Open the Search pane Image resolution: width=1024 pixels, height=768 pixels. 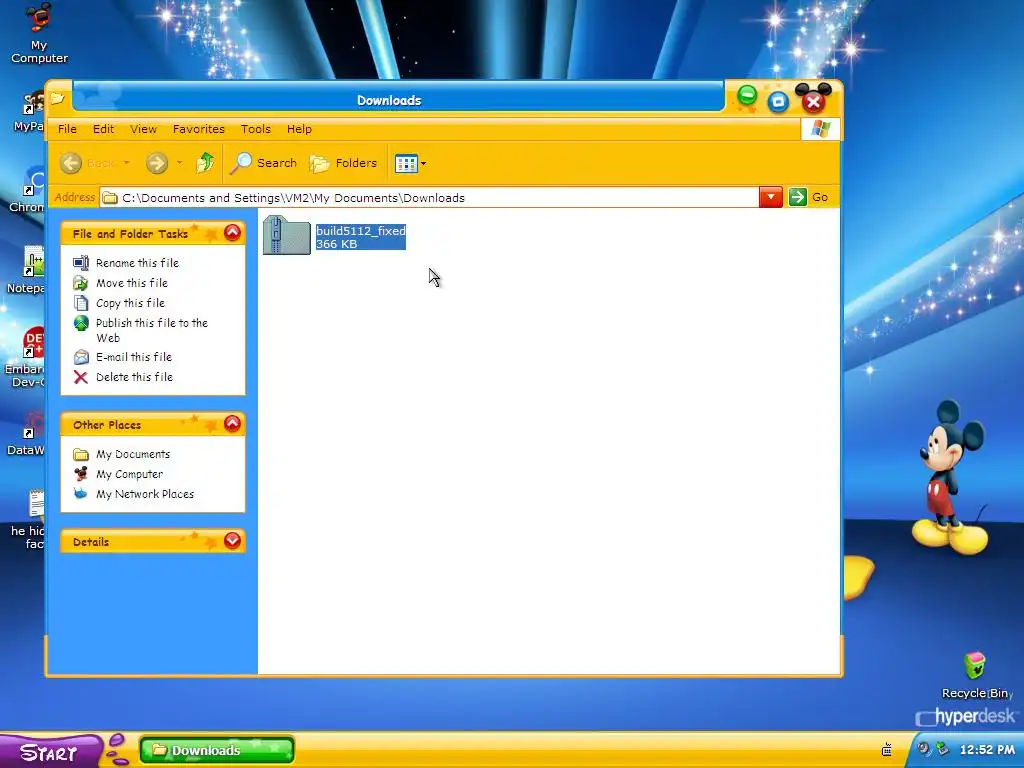(x=263, y=163)
